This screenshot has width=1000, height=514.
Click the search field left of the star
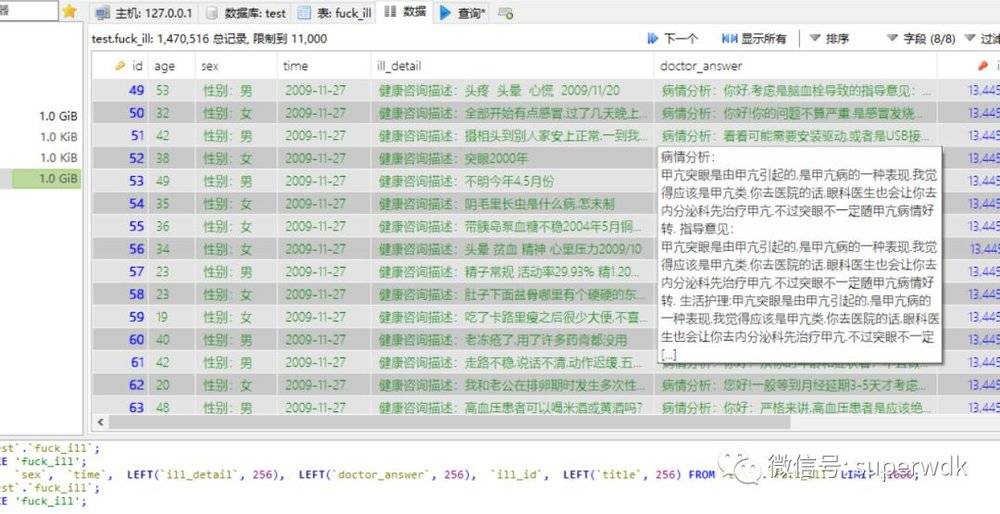(x=28, y=11)
